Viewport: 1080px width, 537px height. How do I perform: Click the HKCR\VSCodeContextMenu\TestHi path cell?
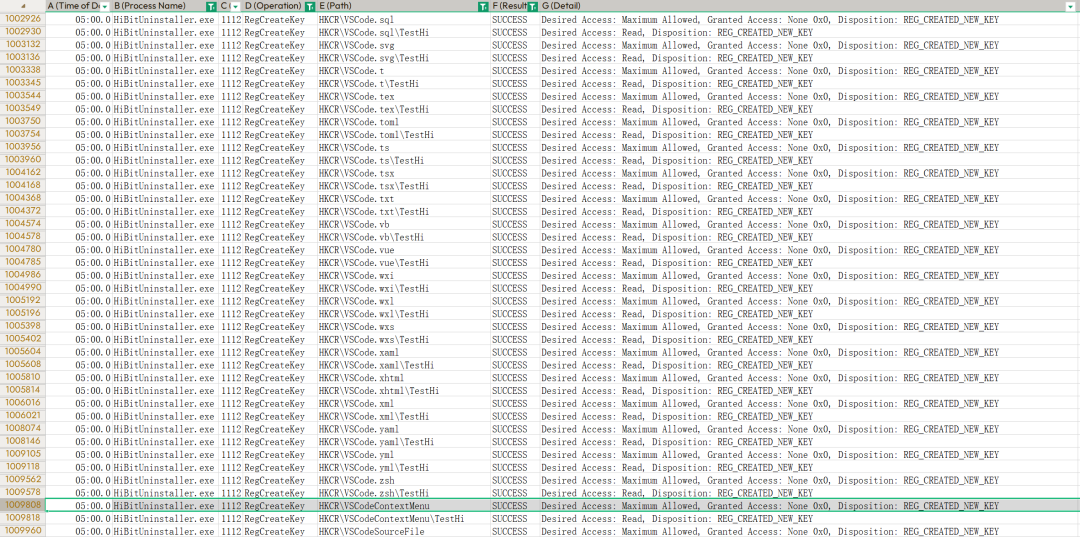click(404, 519)
